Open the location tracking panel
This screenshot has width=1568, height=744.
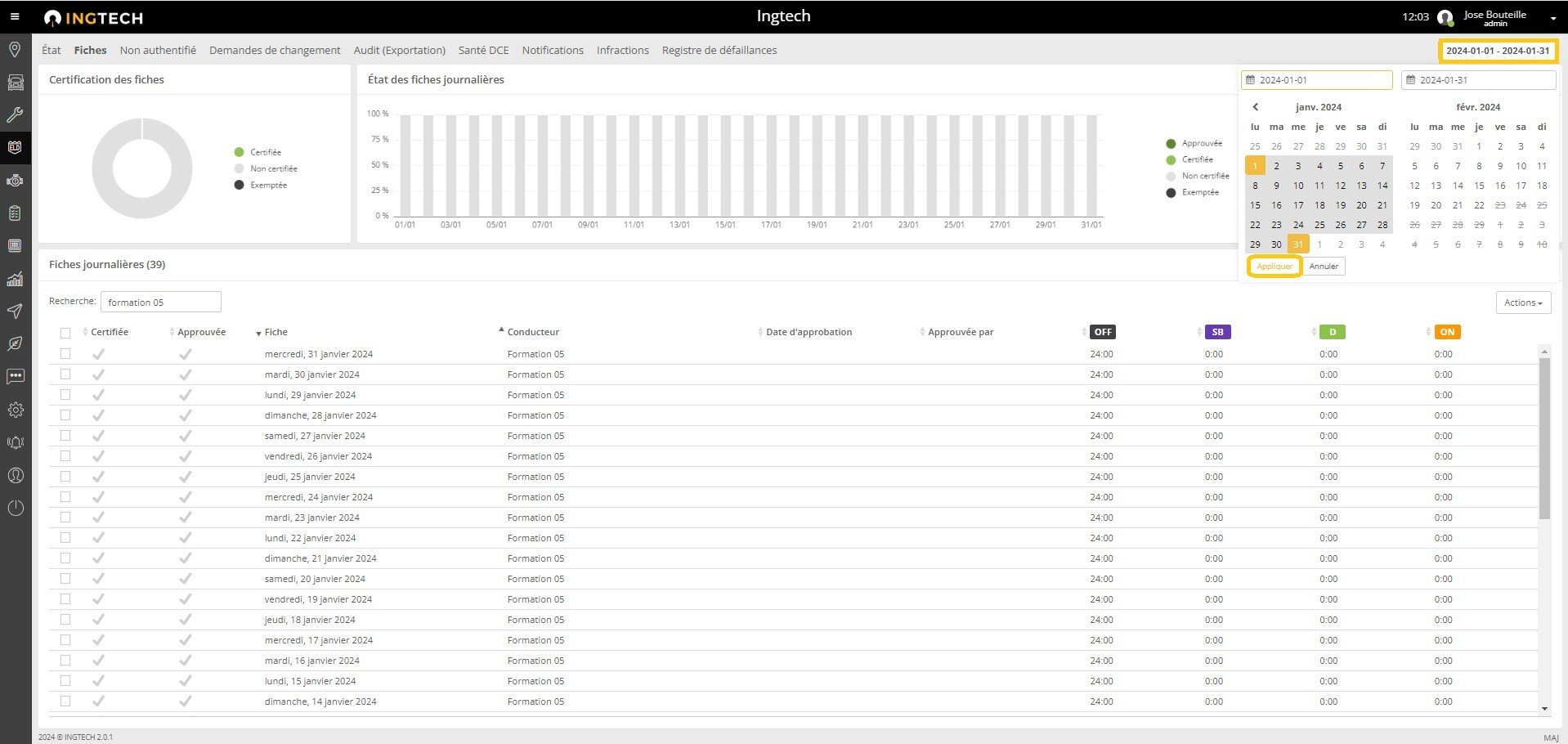(x=15, y=49)
